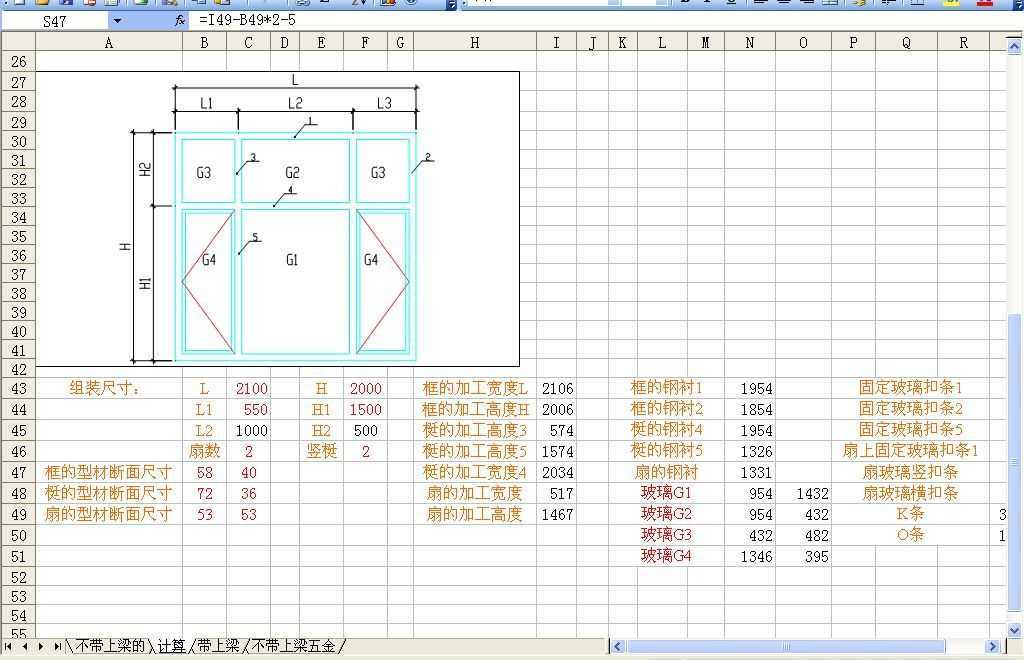Click the 扇数 label cell
1024x660 pixels.
tap(204, 451)
